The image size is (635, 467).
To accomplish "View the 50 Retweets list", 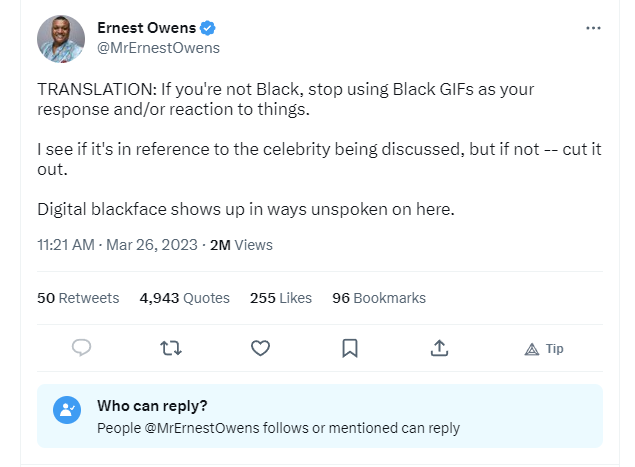I will click(x=78, y=298).
